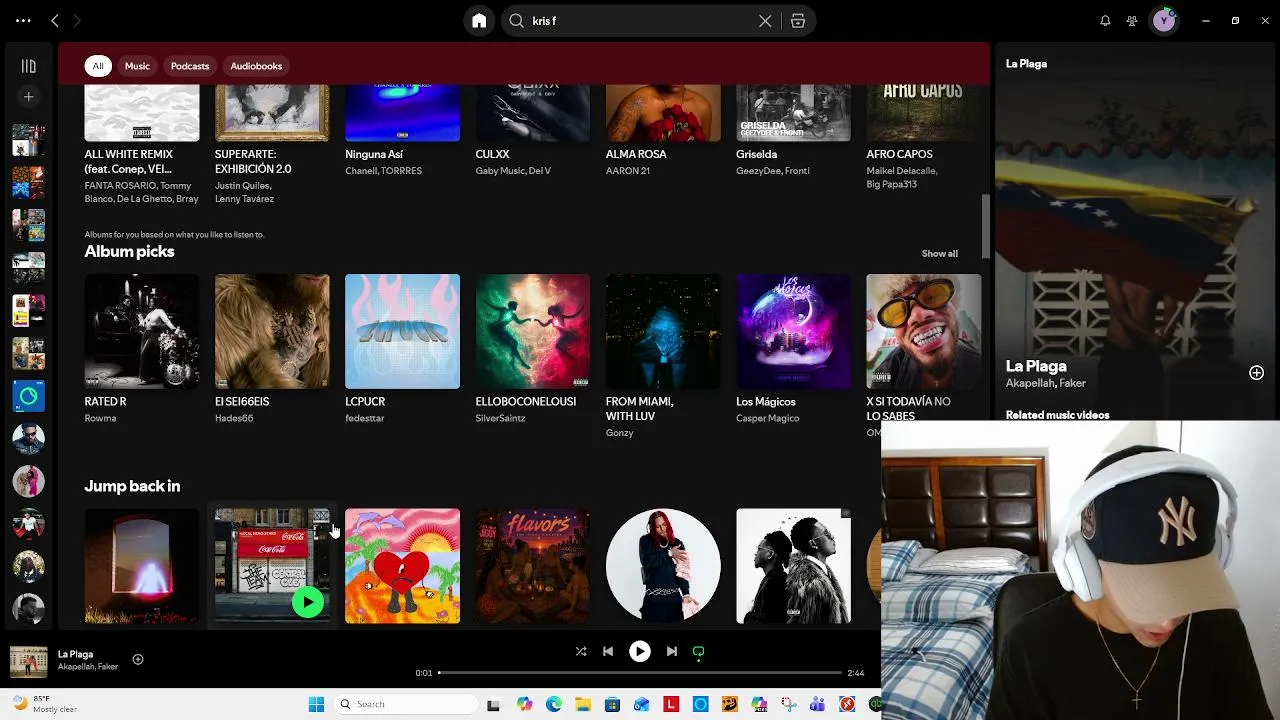Select the All filter chip
The image size is (1280, 720).
(98, 66)
